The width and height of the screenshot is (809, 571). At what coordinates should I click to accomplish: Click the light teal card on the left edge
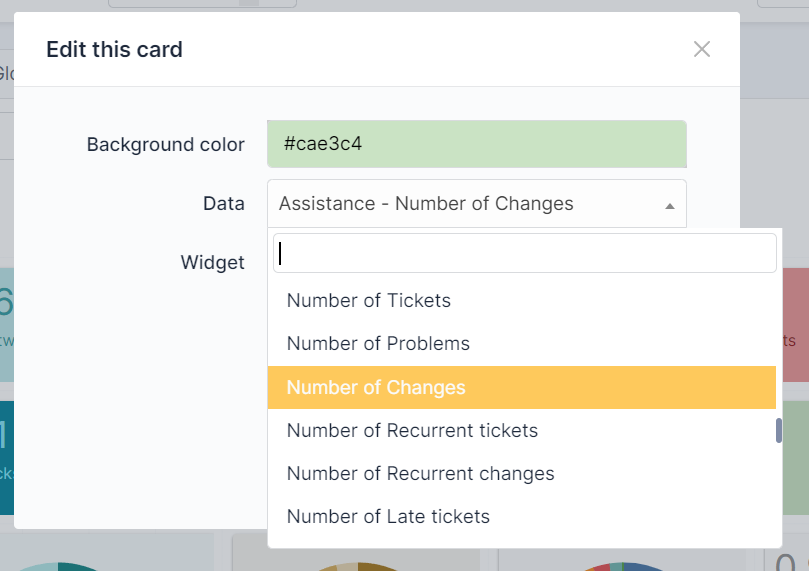tap(7, 325)
